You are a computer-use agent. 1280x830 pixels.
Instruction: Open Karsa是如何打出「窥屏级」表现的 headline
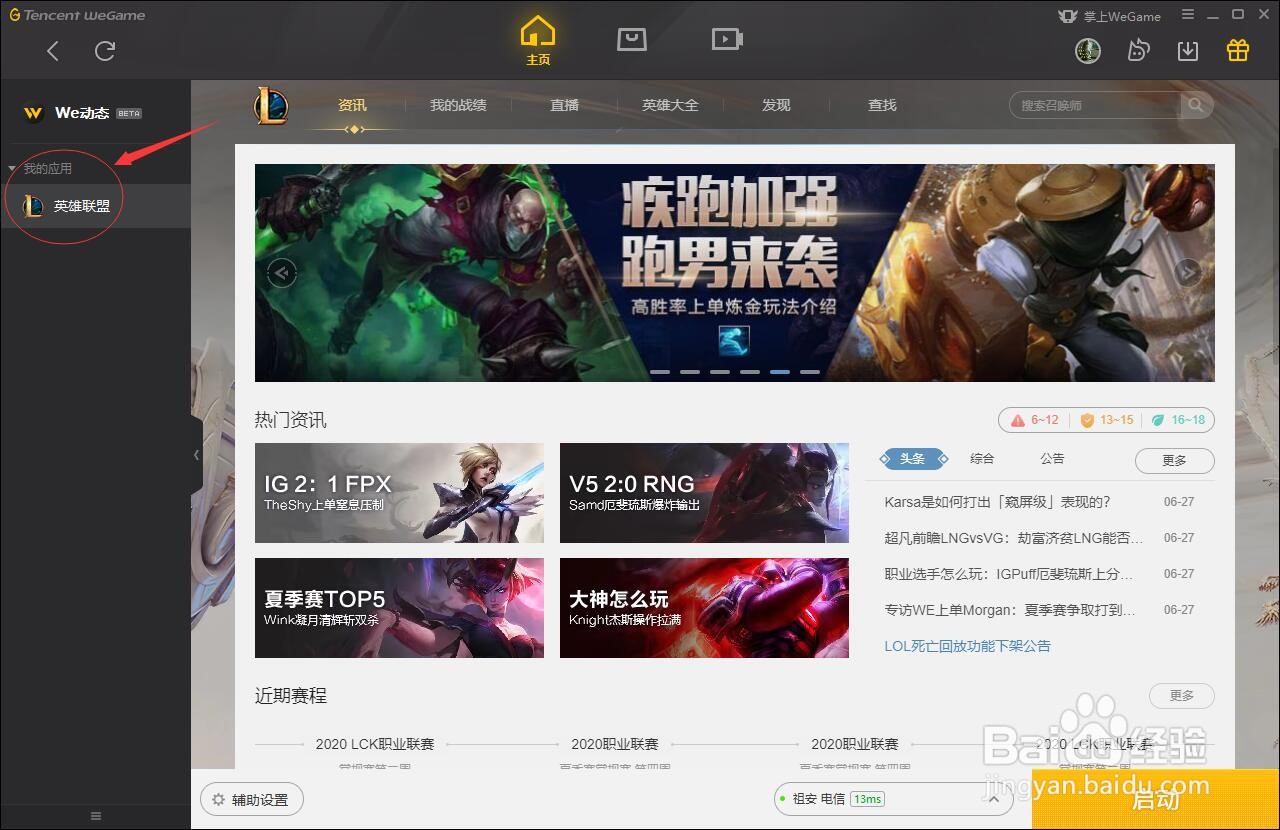pyautogui.click(x=998, y=502)
